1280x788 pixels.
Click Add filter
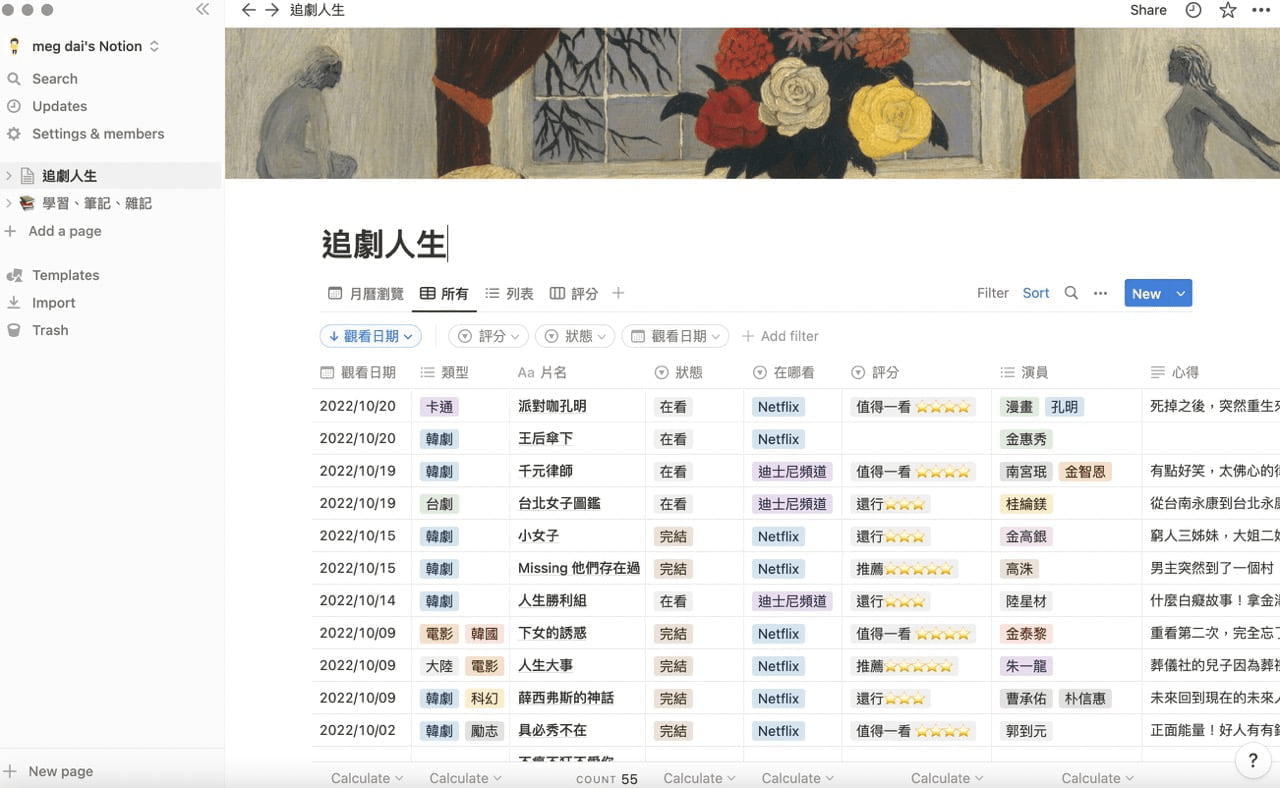click(x=780, y=336)
